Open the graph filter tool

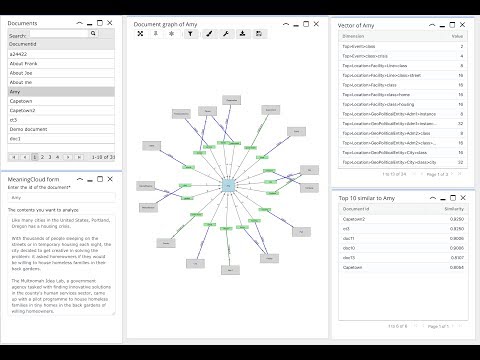tap(190, 34)
